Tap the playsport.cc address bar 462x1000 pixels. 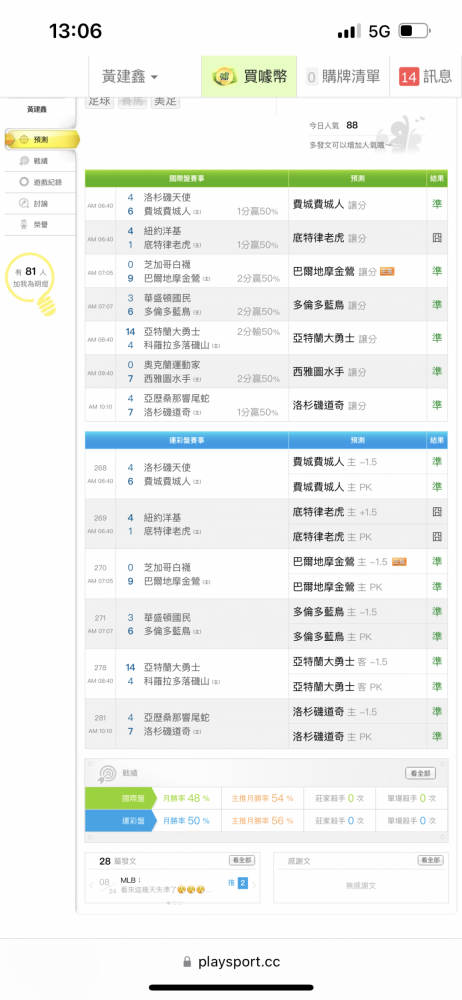(x=231, y=961)
